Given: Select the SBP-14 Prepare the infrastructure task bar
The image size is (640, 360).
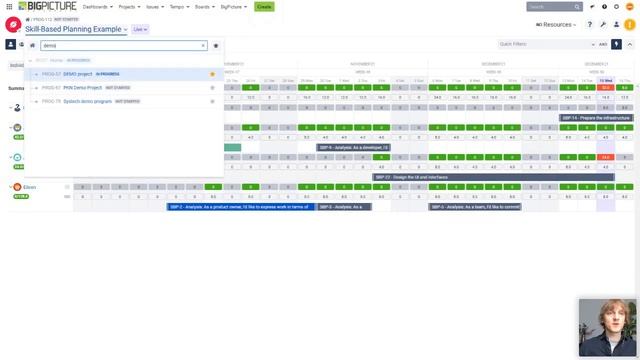Looking at the screenshot, I should pyautogui.click(x=596, y=118).
